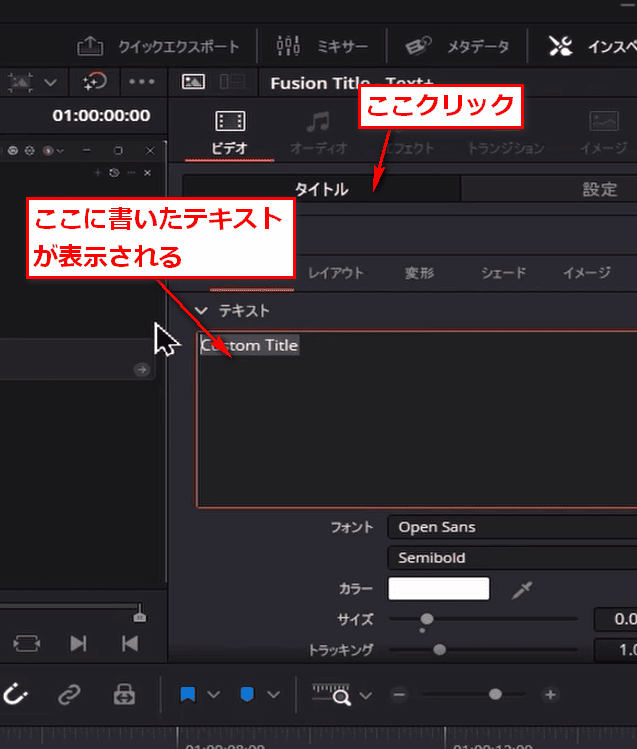637x749 pixels.
Task: Collapse the テキスト section chevron
Action: [x=201, y=311]
